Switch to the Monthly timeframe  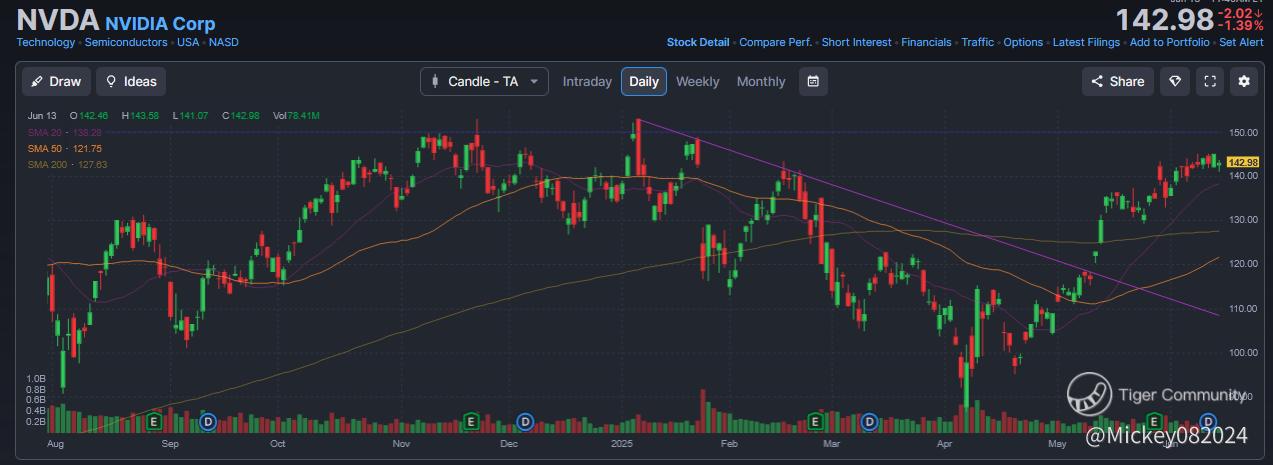click(761, 82)
